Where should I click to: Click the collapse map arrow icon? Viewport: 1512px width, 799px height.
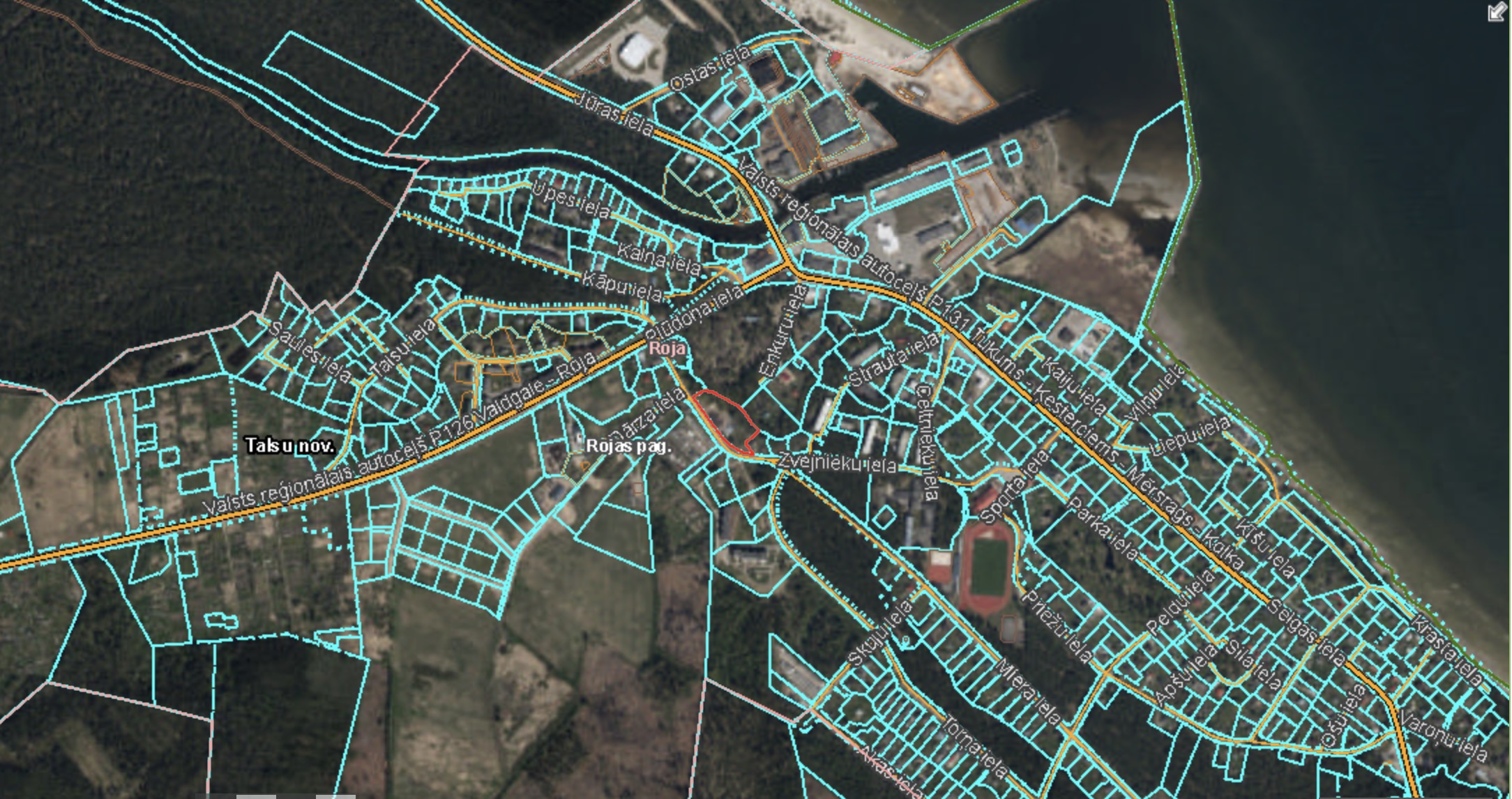(1496, 12)
